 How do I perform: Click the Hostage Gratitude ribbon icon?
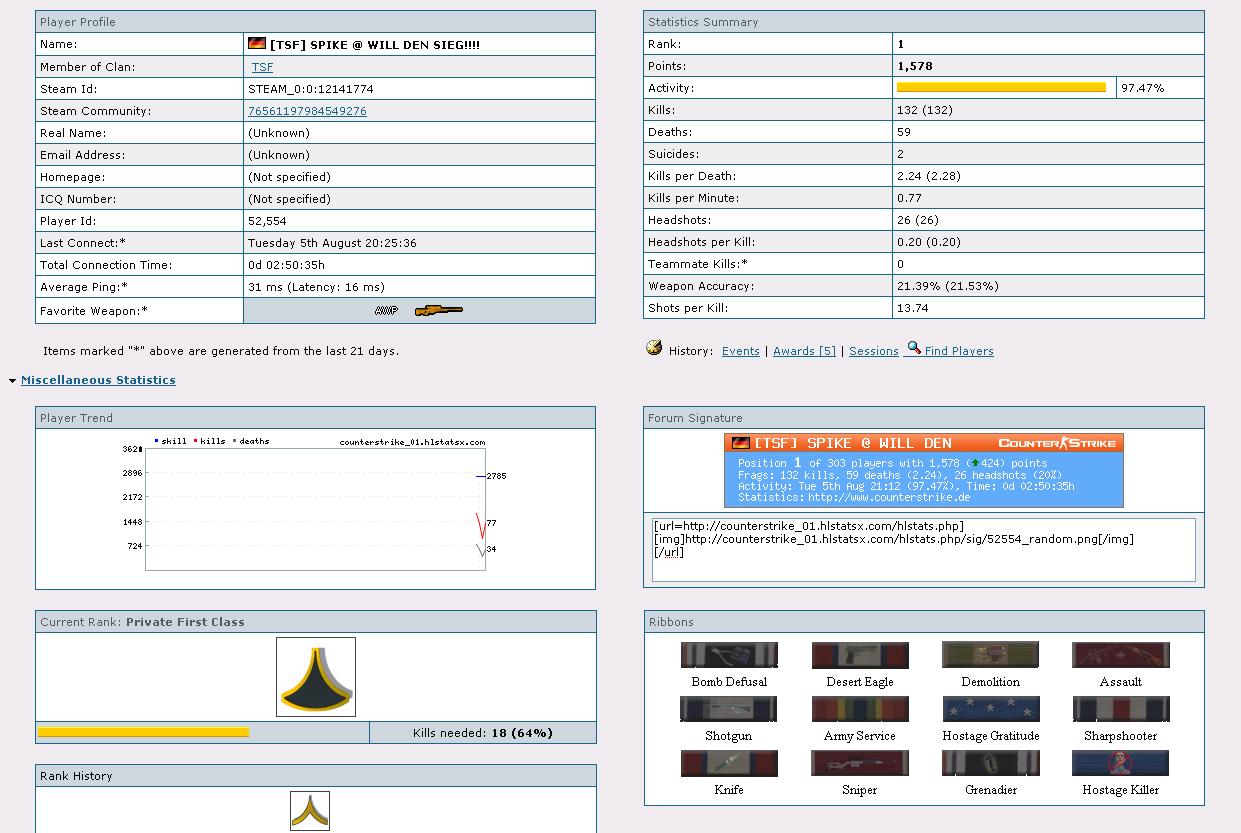991,709
